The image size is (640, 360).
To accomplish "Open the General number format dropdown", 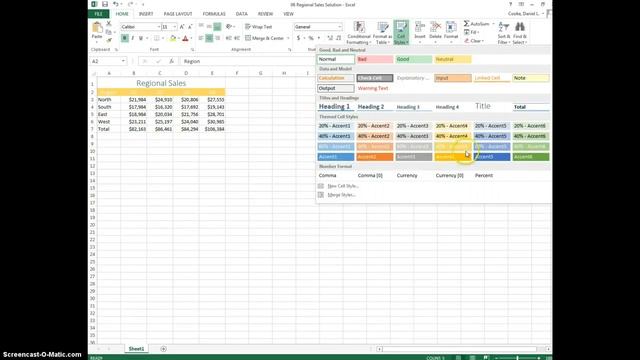I will tap(339, 27).
